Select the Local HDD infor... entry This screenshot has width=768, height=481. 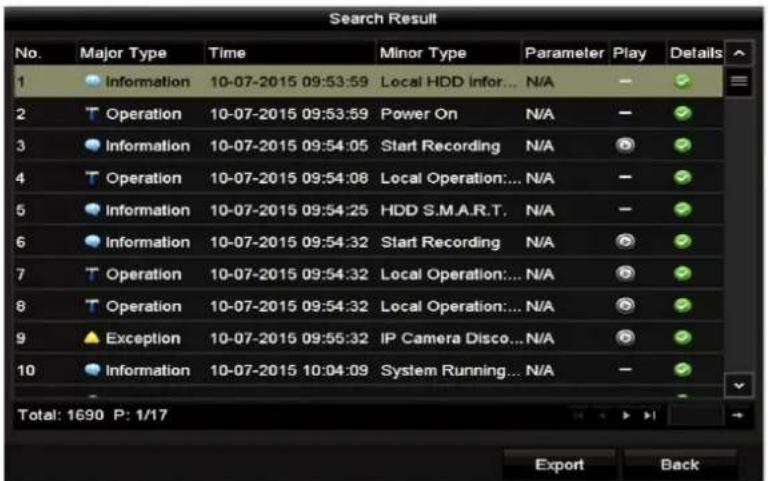click(368, 81)
